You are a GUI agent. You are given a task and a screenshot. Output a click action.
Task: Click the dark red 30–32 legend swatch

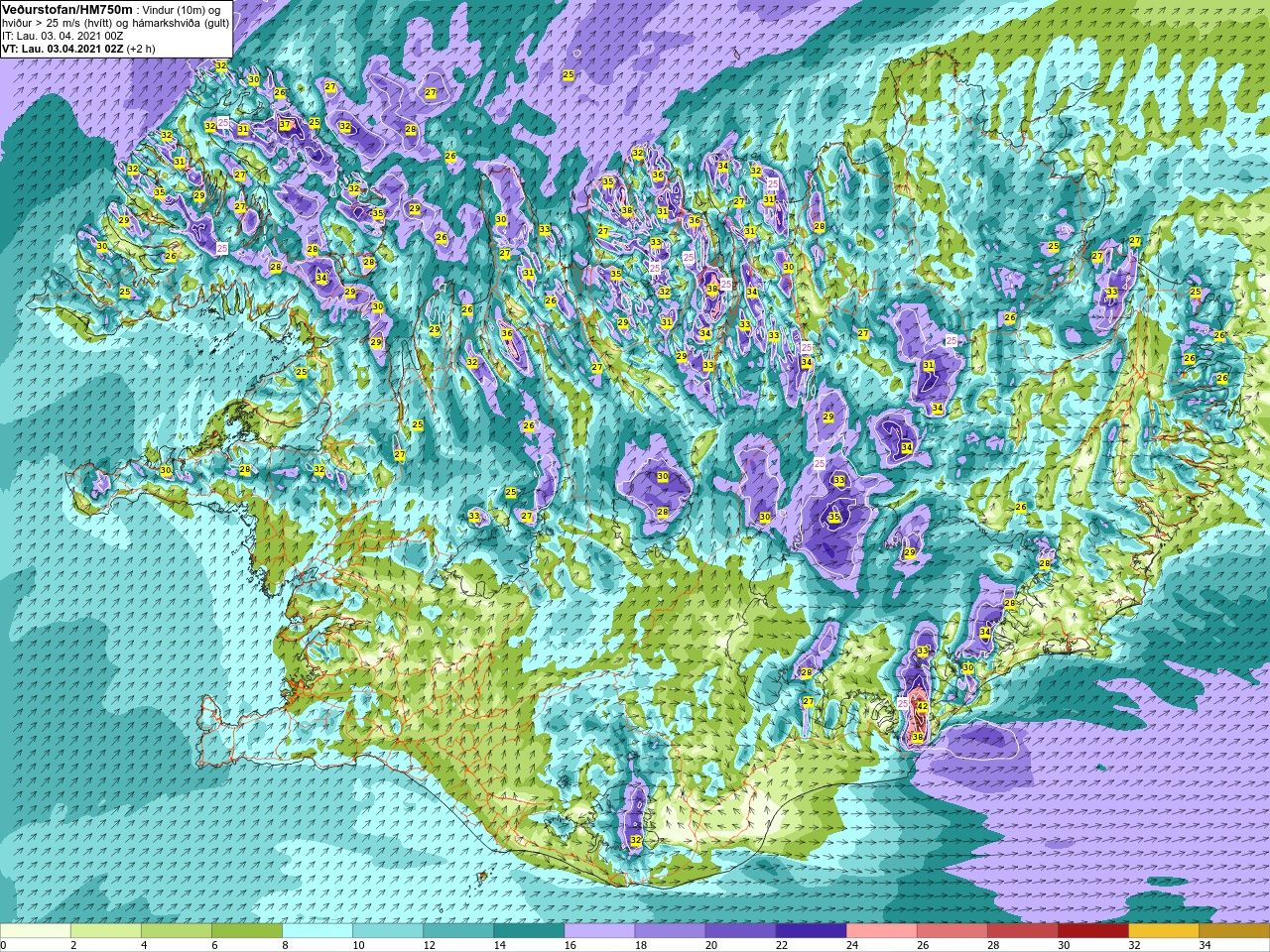point(1092,931)
